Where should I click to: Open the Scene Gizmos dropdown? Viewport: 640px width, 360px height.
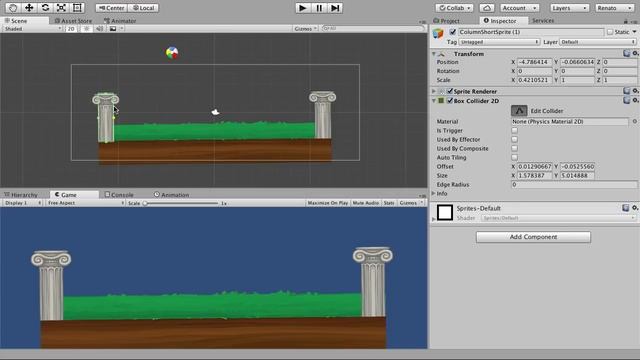pyautogui.click(x=305, y=29)
